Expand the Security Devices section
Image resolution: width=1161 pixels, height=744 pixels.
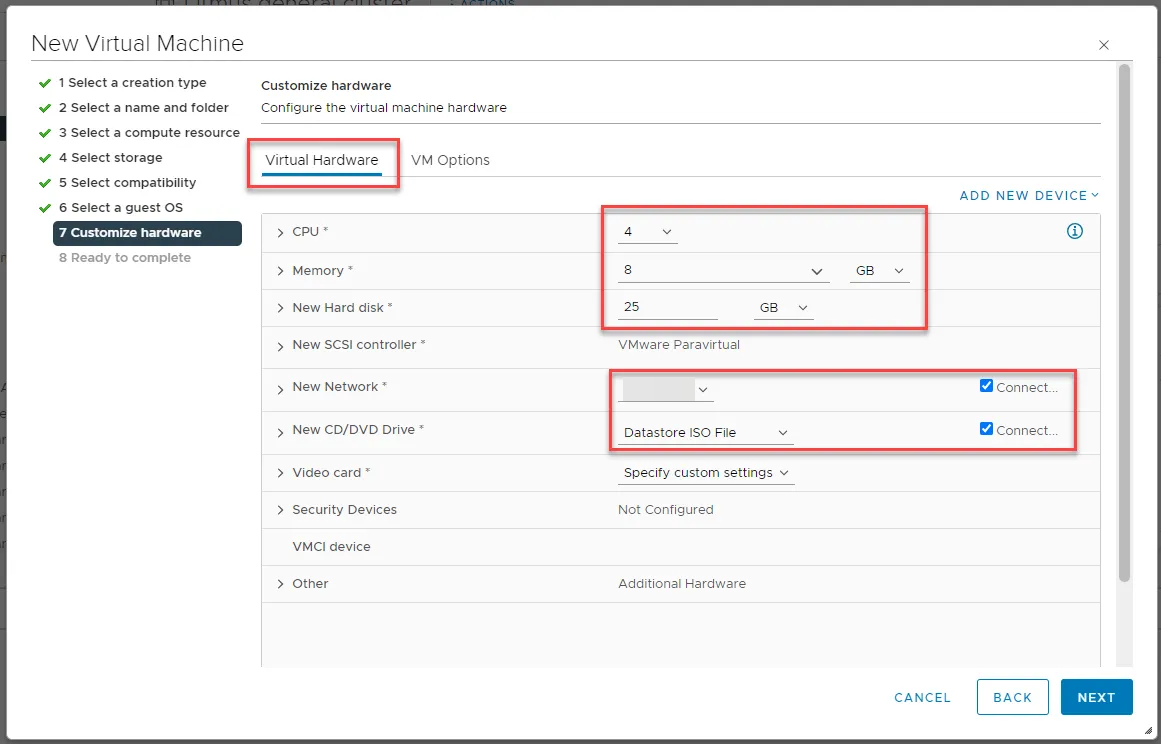(280, 509)
